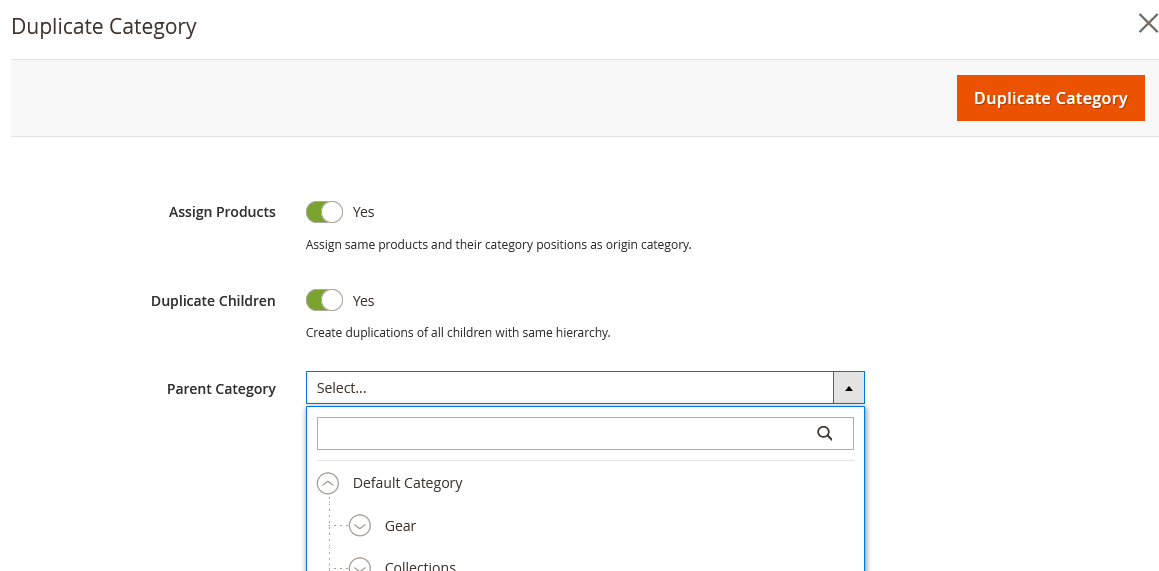Viewport: 1159px width, 571px height.
Task: Click the magnifier search icon
Action: coord(825,434)
